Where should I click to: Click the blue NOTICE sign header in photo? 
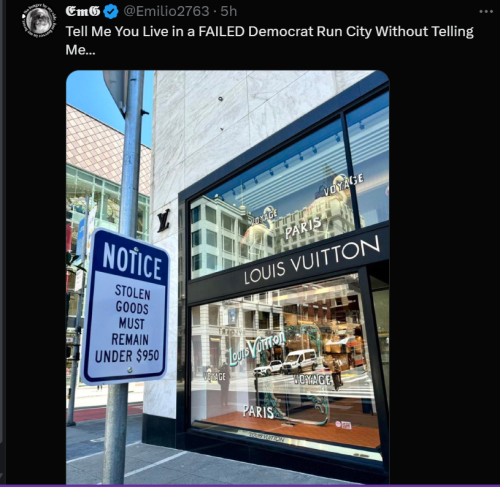pyautogui.click(x=131, y=260)
